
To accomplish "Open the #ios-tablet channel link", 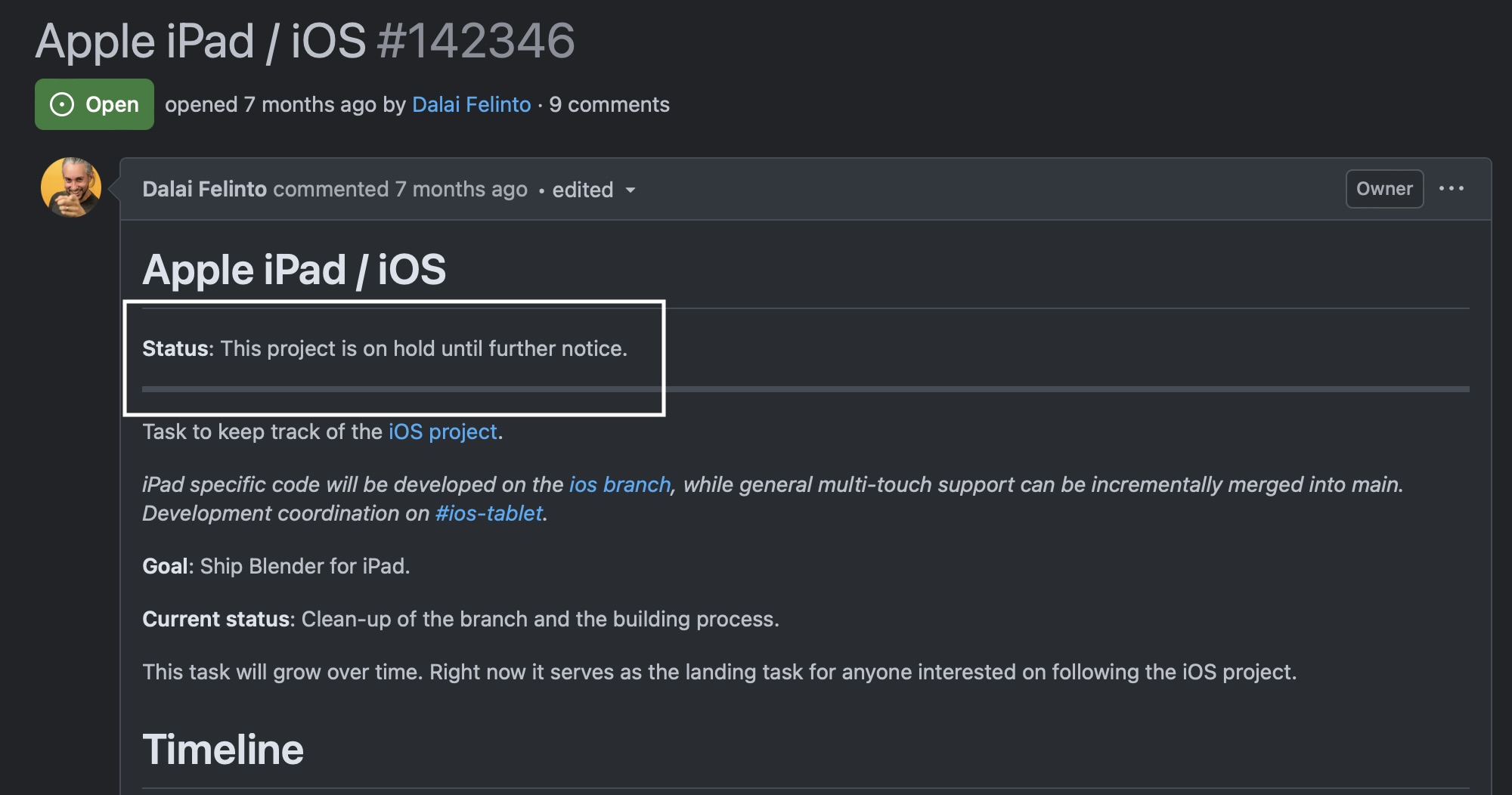I will [x=489, y=513].
